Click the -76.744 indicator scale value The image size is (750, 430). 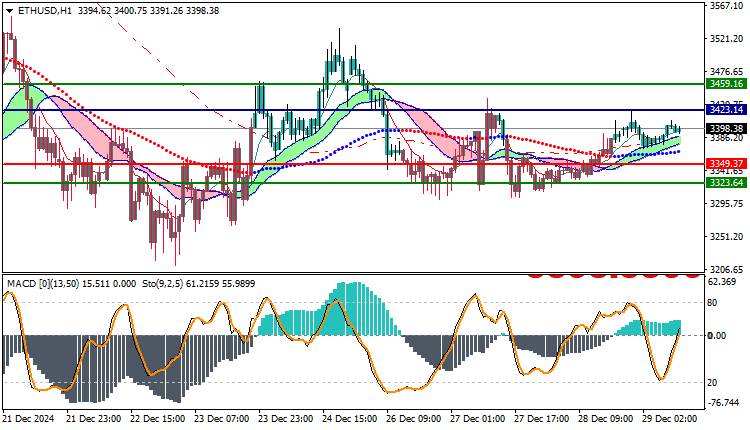coord(723,403)
